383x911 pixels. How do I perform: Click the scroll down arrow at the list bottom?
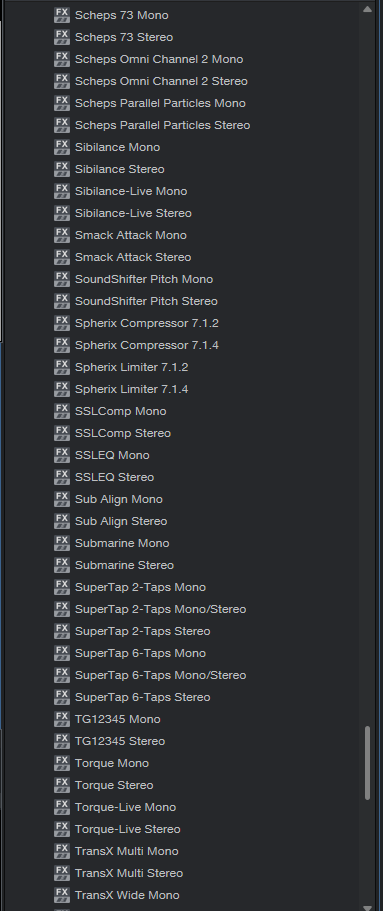coord(367,906)
